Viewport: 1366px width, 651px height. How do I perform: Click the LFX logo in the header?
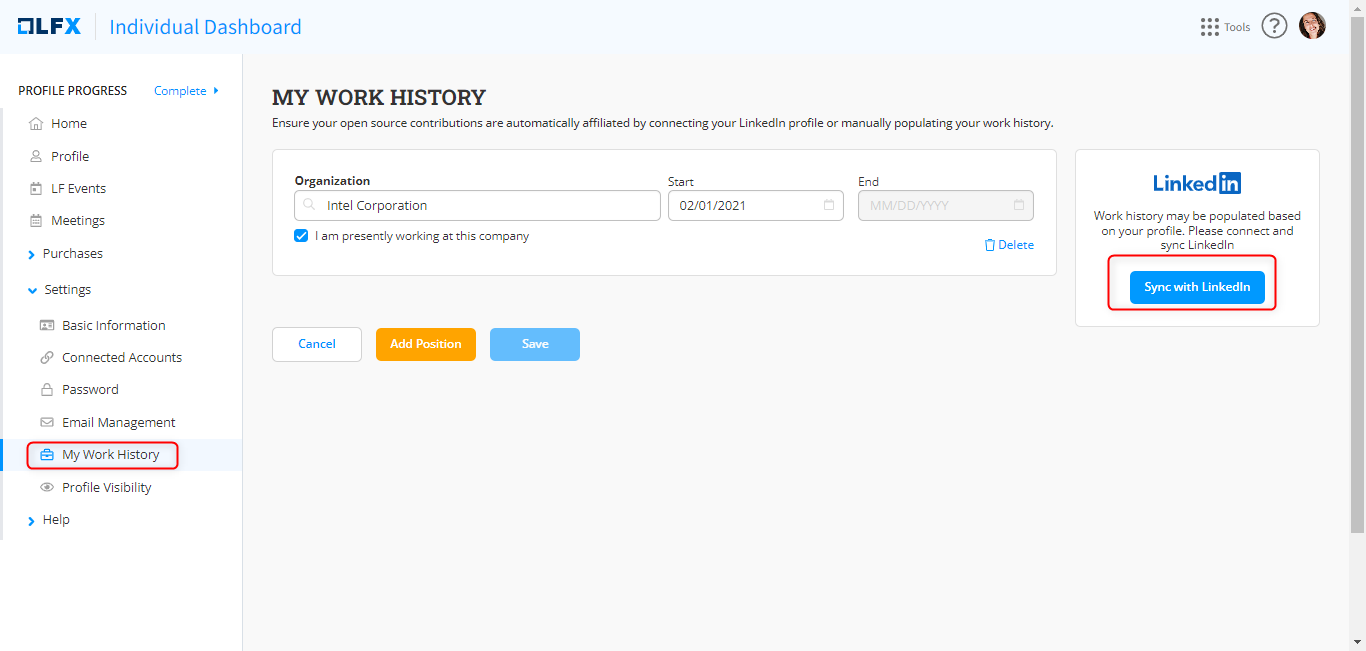click(x=49, y=27)
